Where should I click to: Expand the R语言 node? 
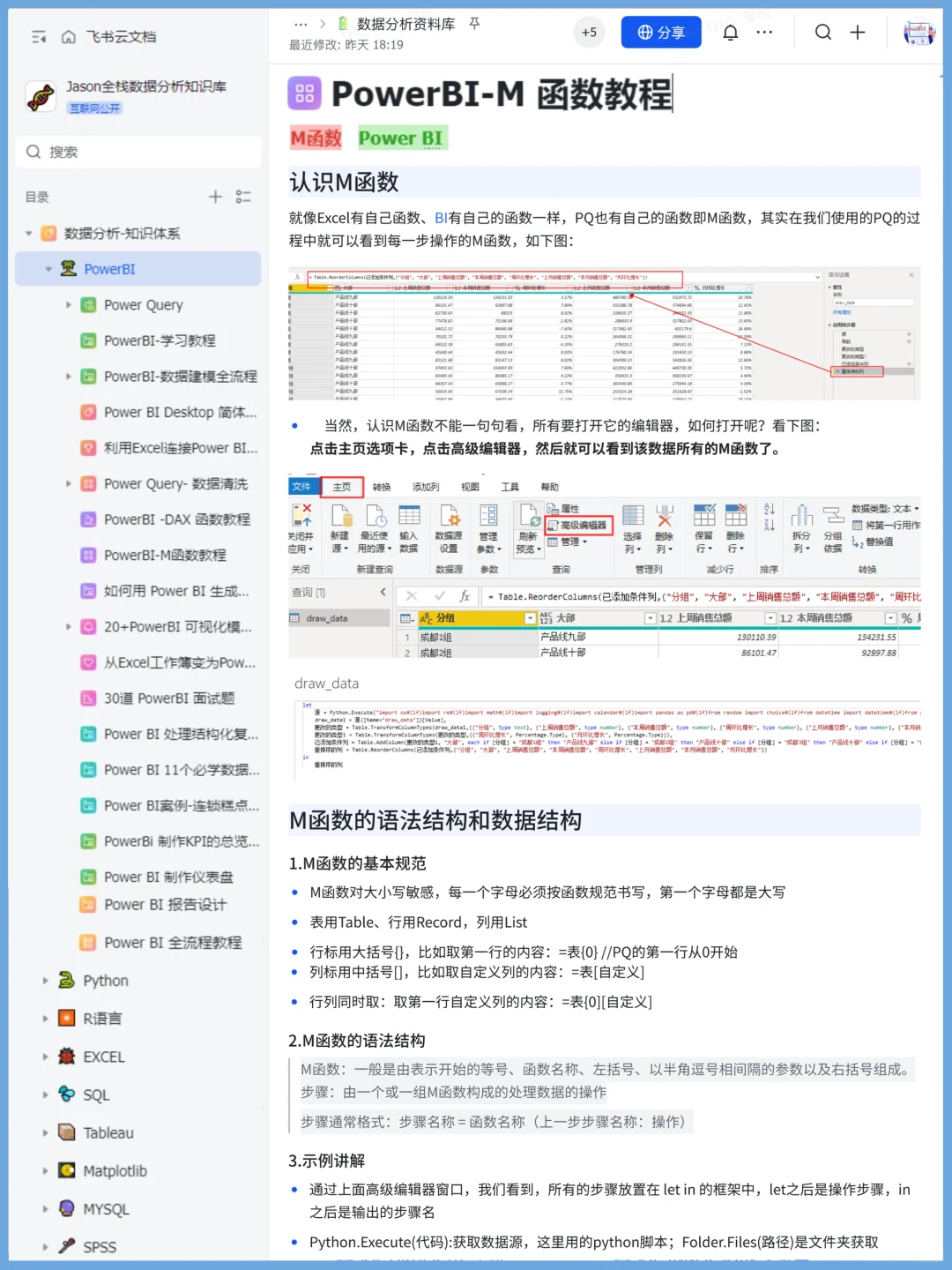point(46,1019)
